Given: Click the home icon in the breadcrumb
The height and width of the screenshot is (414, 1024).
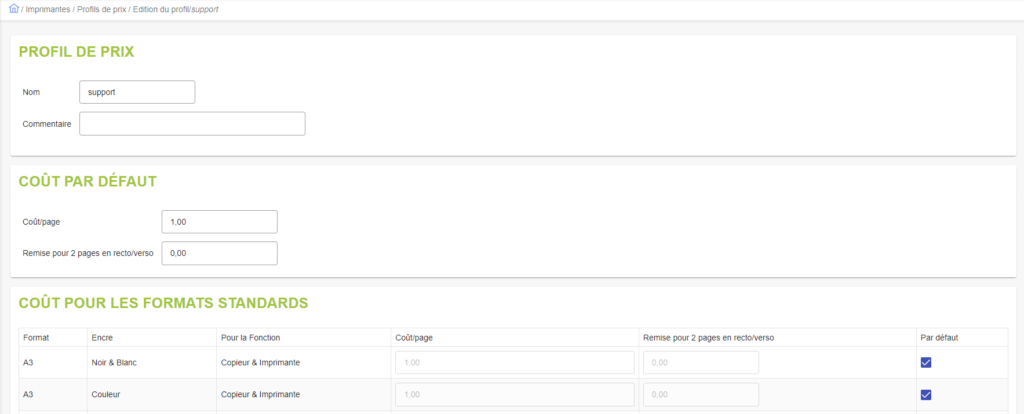Looking at the screenshot, I should (x=13, y=8).
